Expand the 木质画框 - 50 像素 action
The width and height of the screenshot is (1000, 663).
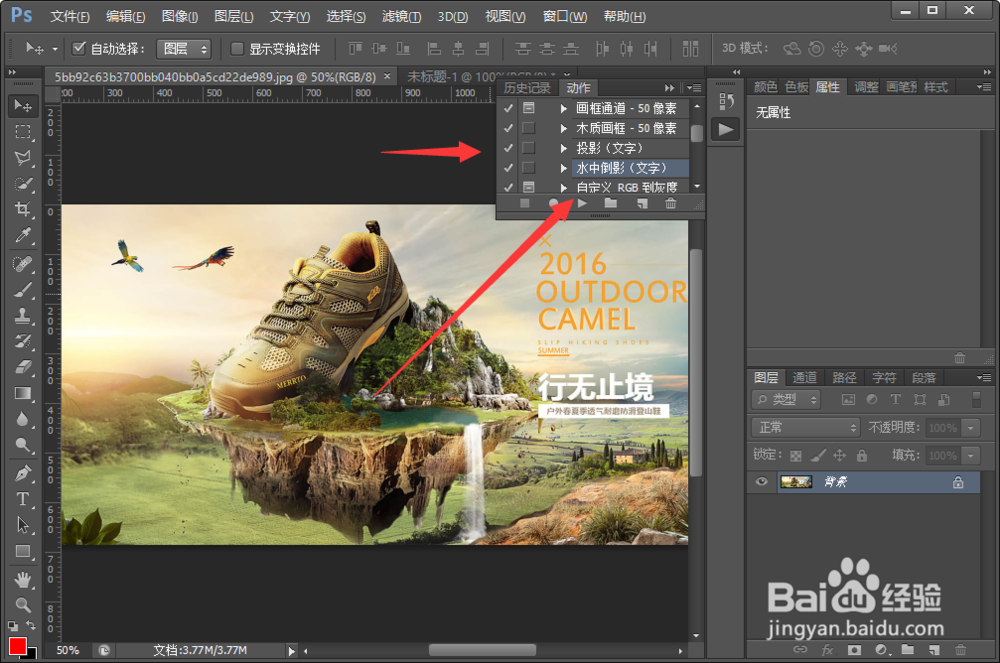tap(564, 128)
